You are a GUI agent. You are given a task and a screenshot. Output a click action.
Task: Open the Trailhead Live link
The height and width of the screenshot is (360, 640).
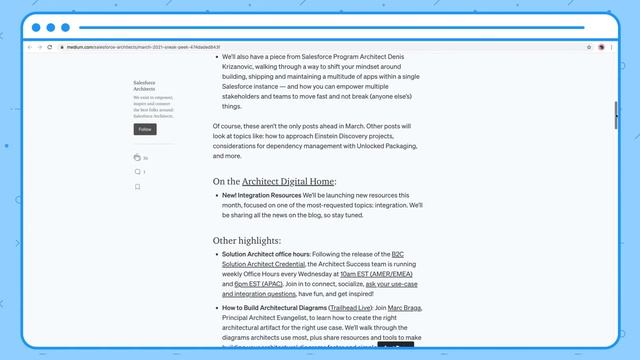[350, 308]
